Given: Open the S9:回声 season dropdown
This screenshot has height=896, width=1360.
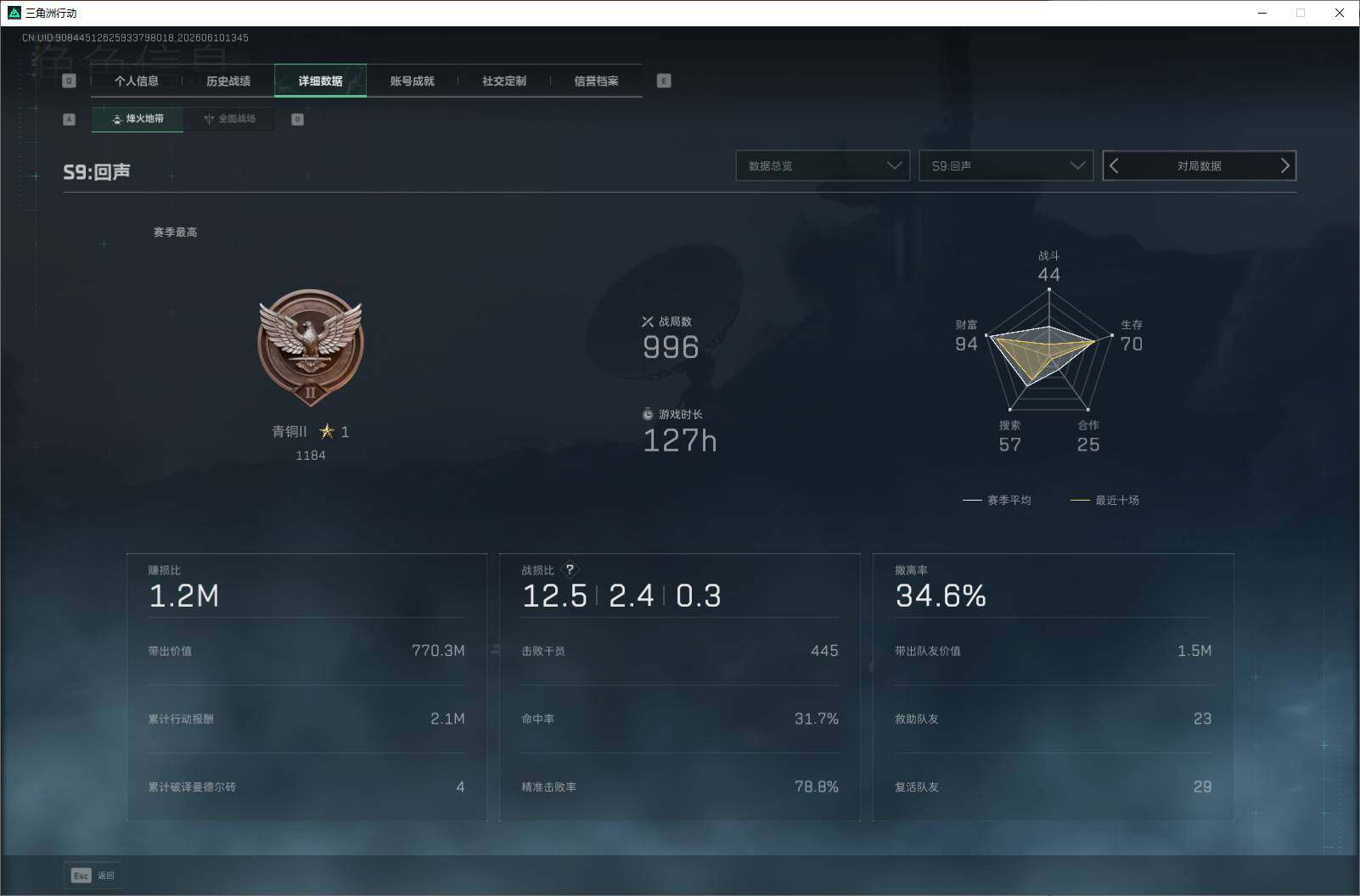Looking at the screenshot, I should coord(1006,165).
